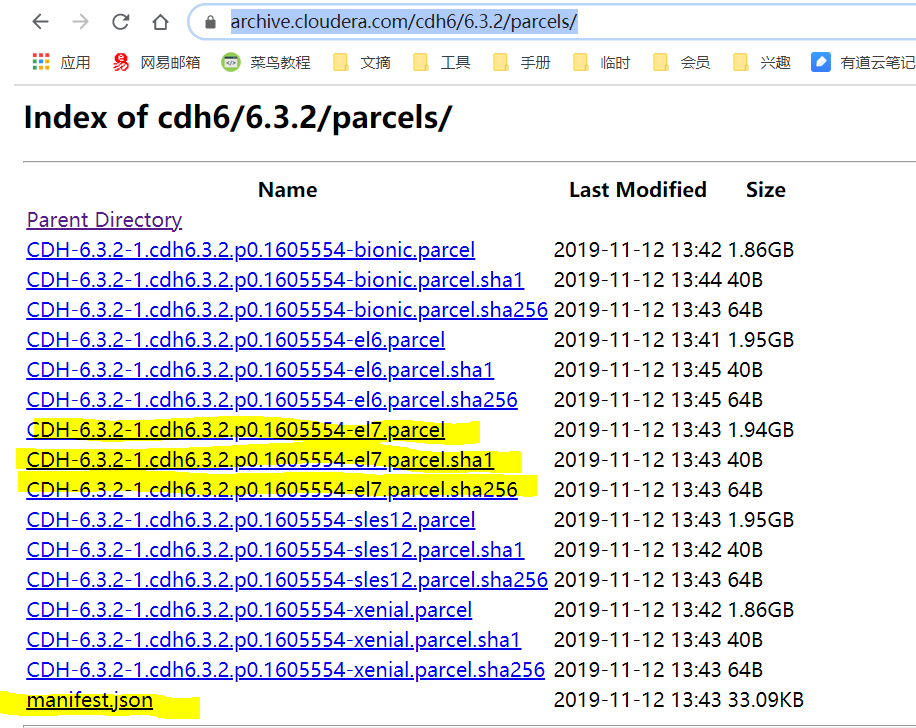Click the Size column header
916x728 pixels.
click(x=766, y=190)
